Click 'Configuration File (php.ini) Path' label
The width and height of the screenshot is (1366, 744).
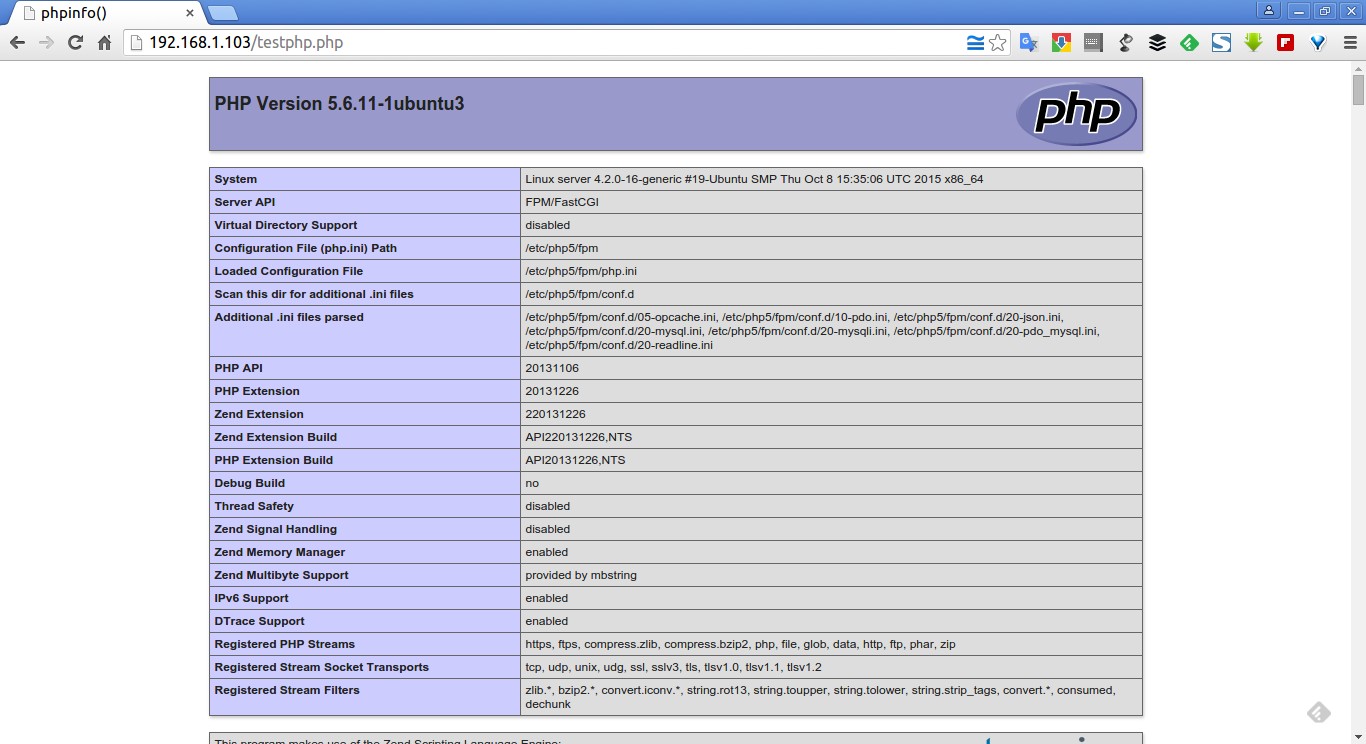305,248
